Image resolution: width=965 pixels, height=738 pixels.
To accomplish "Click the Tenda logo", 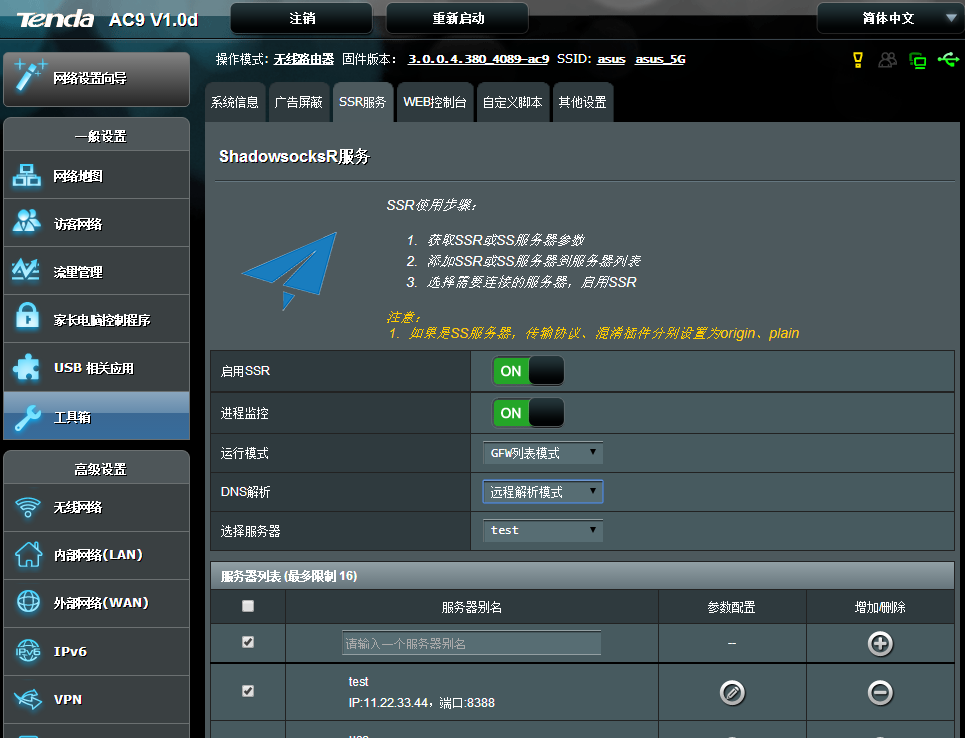I will click(55, 19).
